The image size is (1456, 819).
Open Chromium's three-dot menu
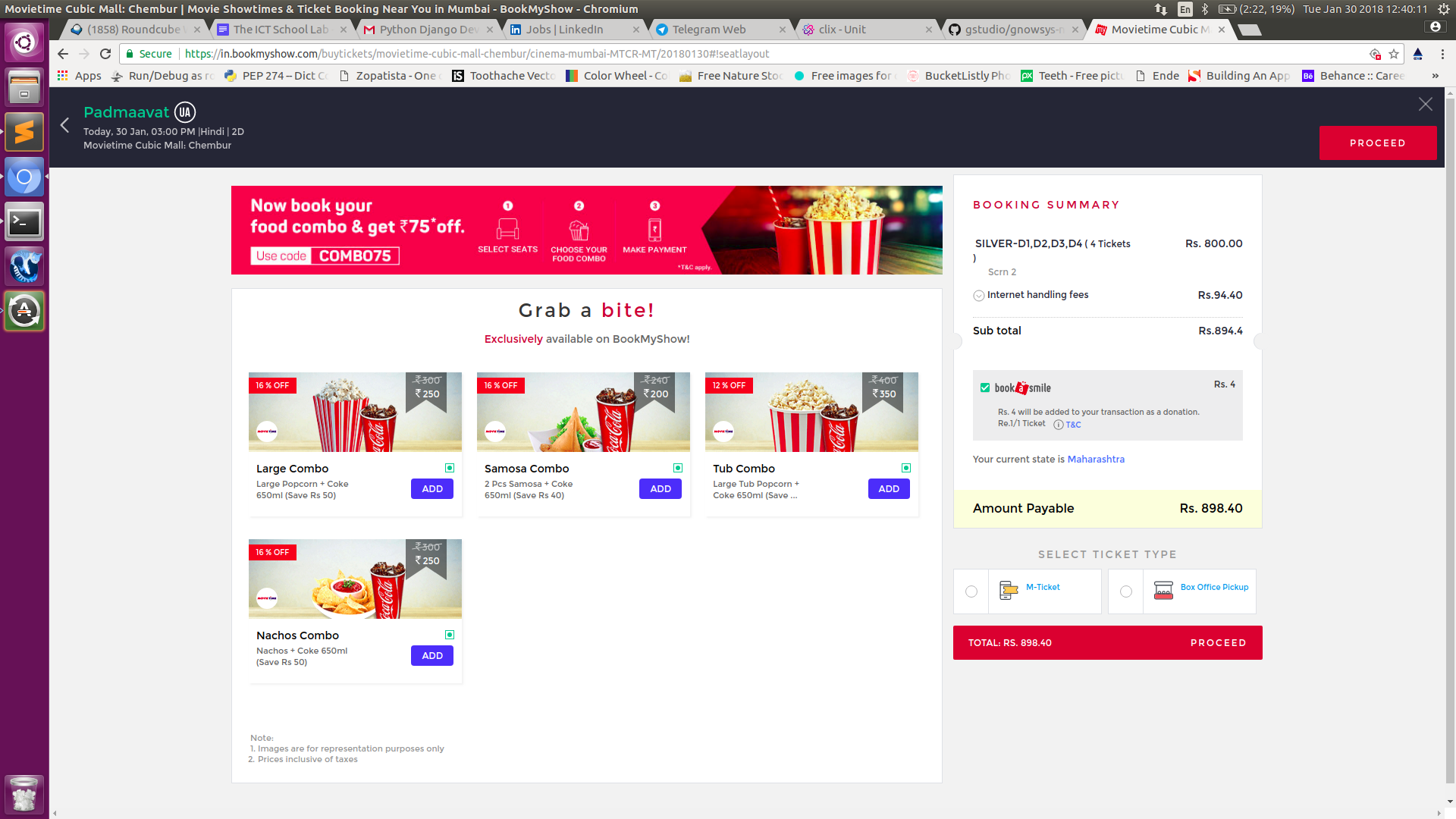1442,54
